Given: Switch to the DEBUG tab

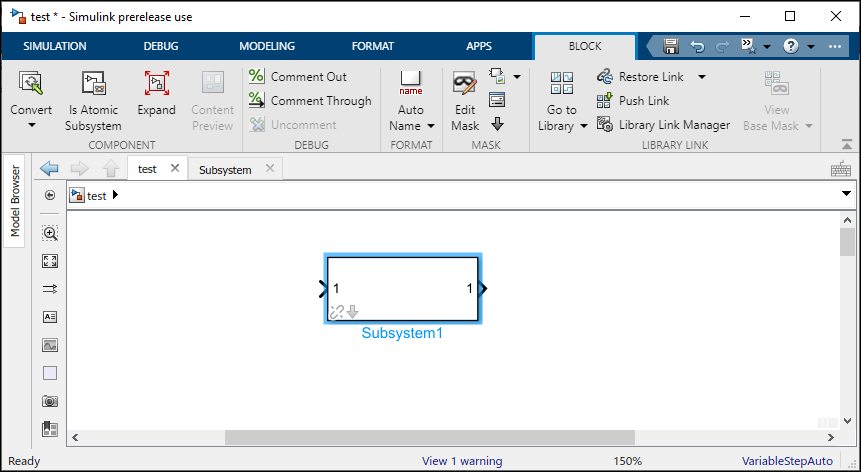Looking at the screenshot, I should pos(161,46).
